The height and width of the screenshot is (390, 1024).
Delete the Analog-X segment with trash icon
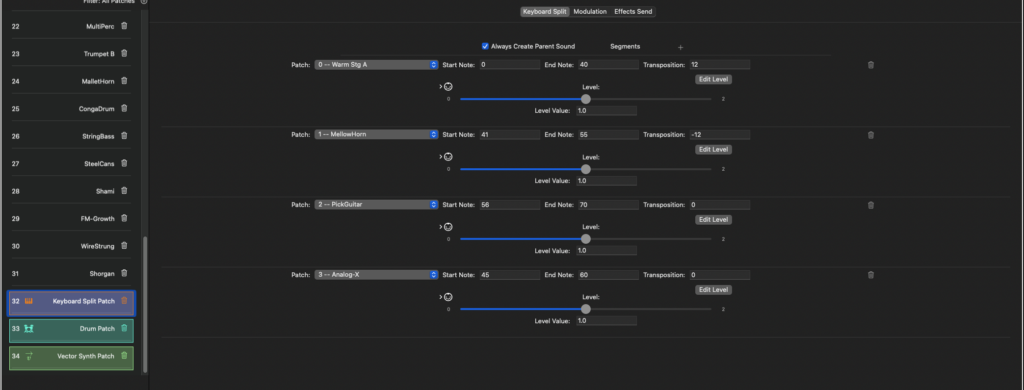tap(871, 275)
